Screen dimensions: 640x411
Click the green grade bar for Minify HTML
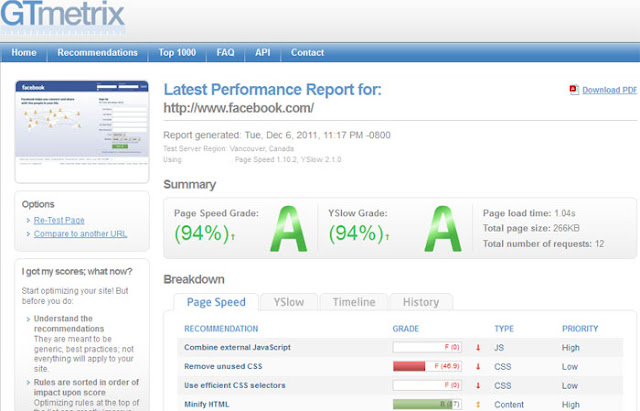[427, 404]
